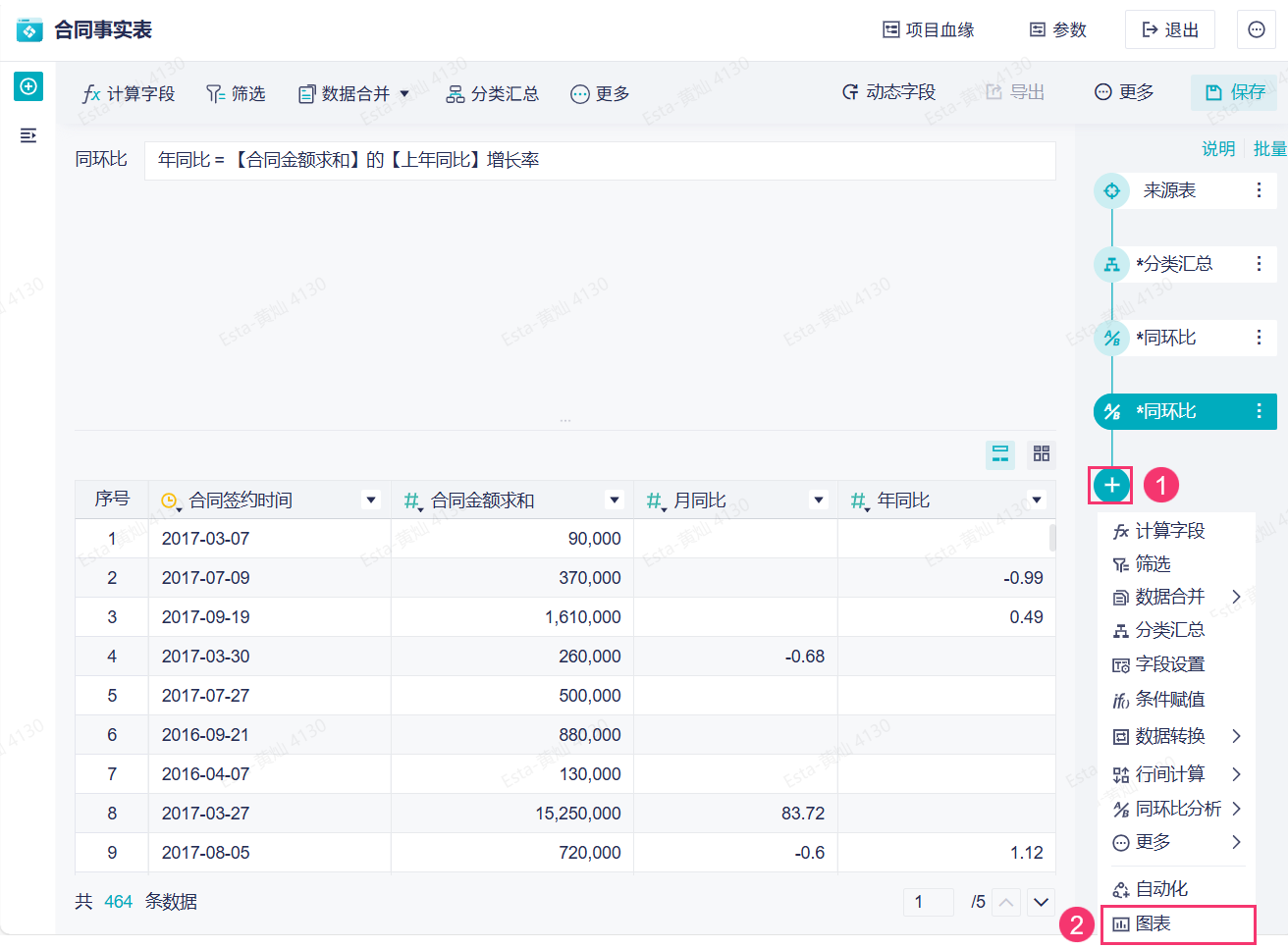This screenshot has height=948, width=1288.
Task: Click the page number input field
Action: [929, 902]
